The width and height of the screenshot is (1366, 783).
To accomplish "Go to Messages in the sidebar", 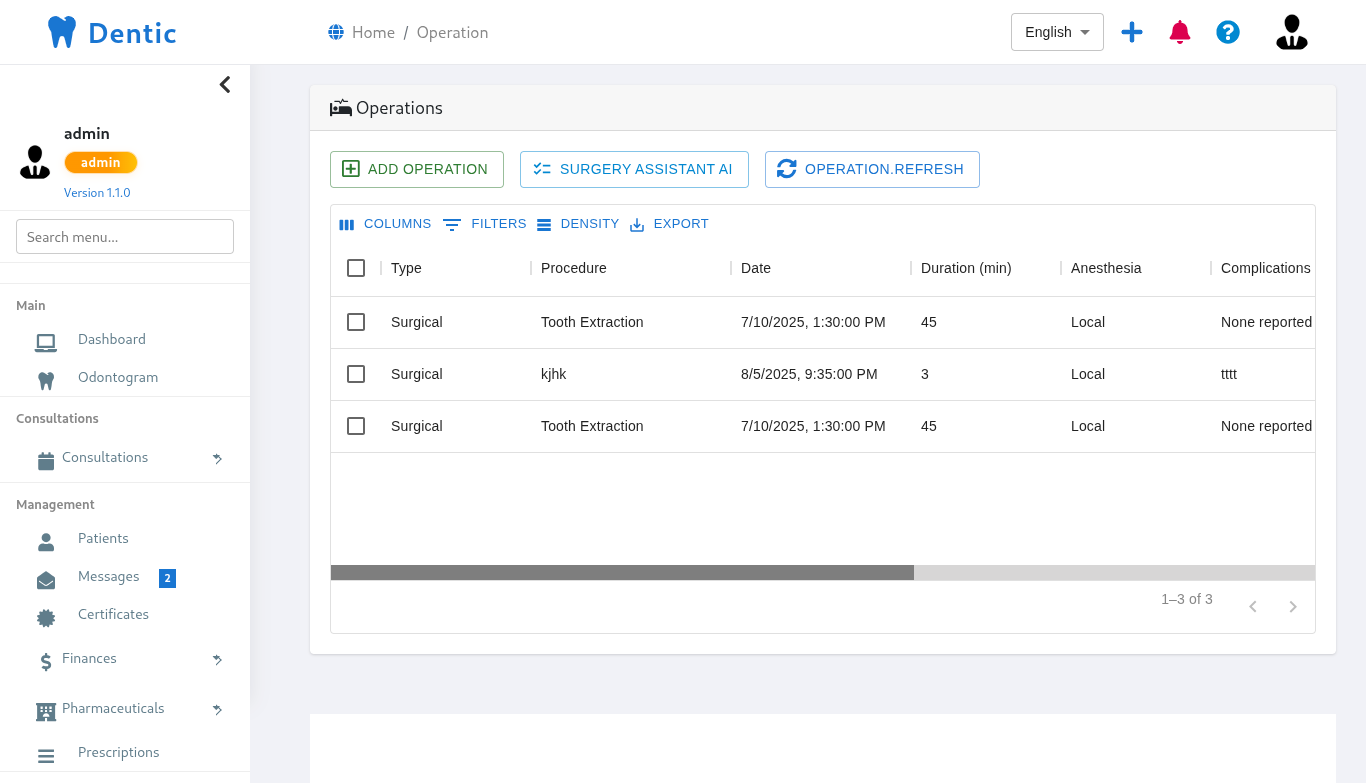I will (108, 577).
